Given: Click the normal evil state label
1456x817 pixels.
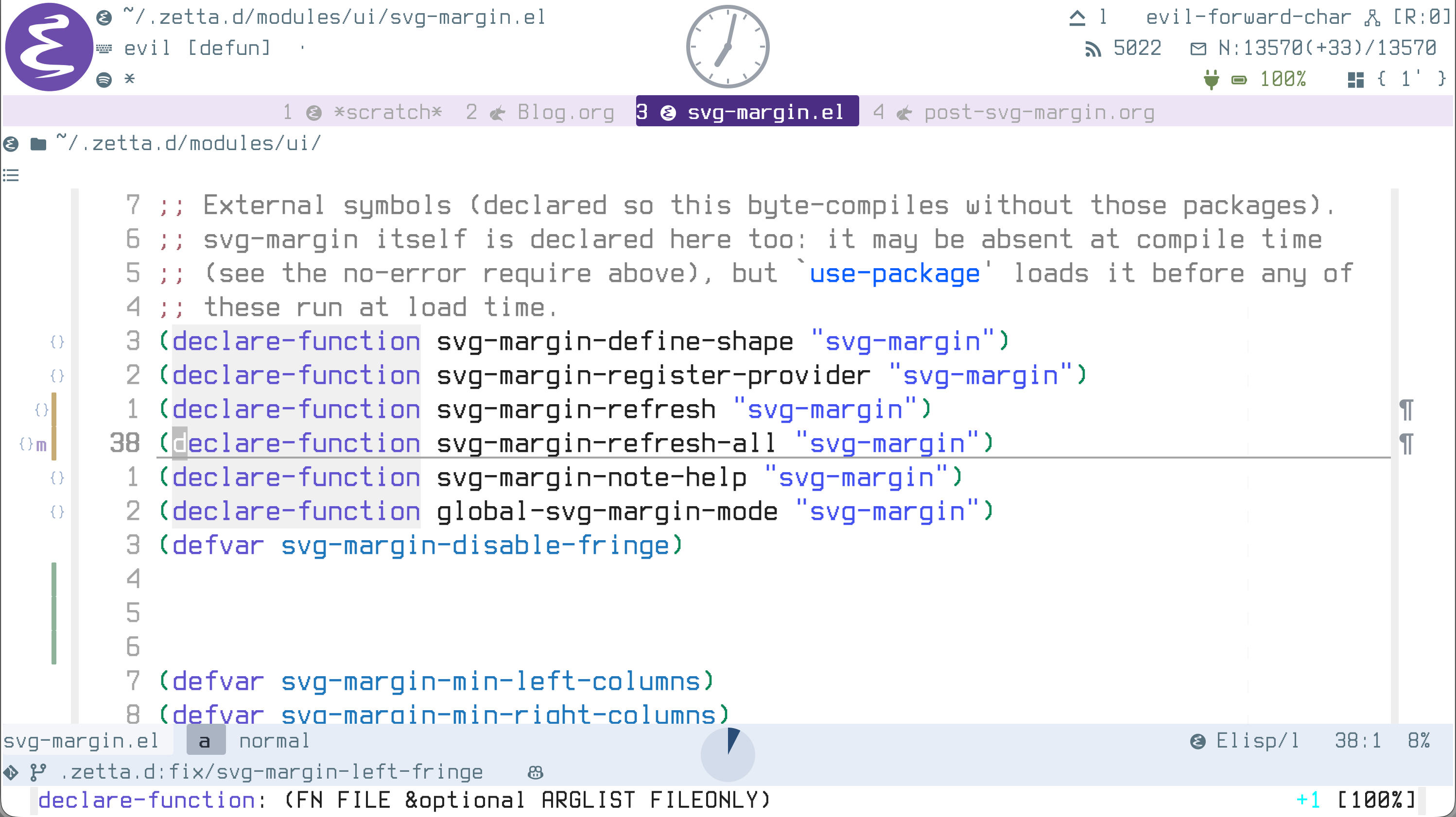Looking at the screenshot, I should coord(274,741).
